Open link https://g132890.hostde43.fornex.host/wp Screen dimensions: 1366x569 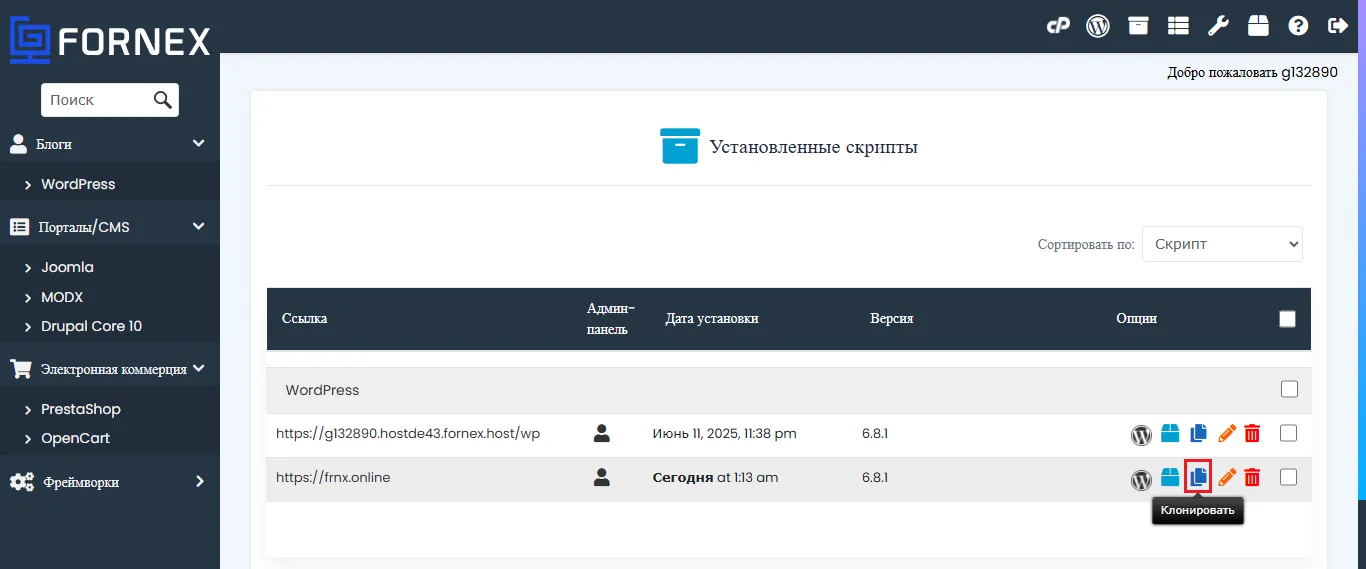tap(408, 433)
